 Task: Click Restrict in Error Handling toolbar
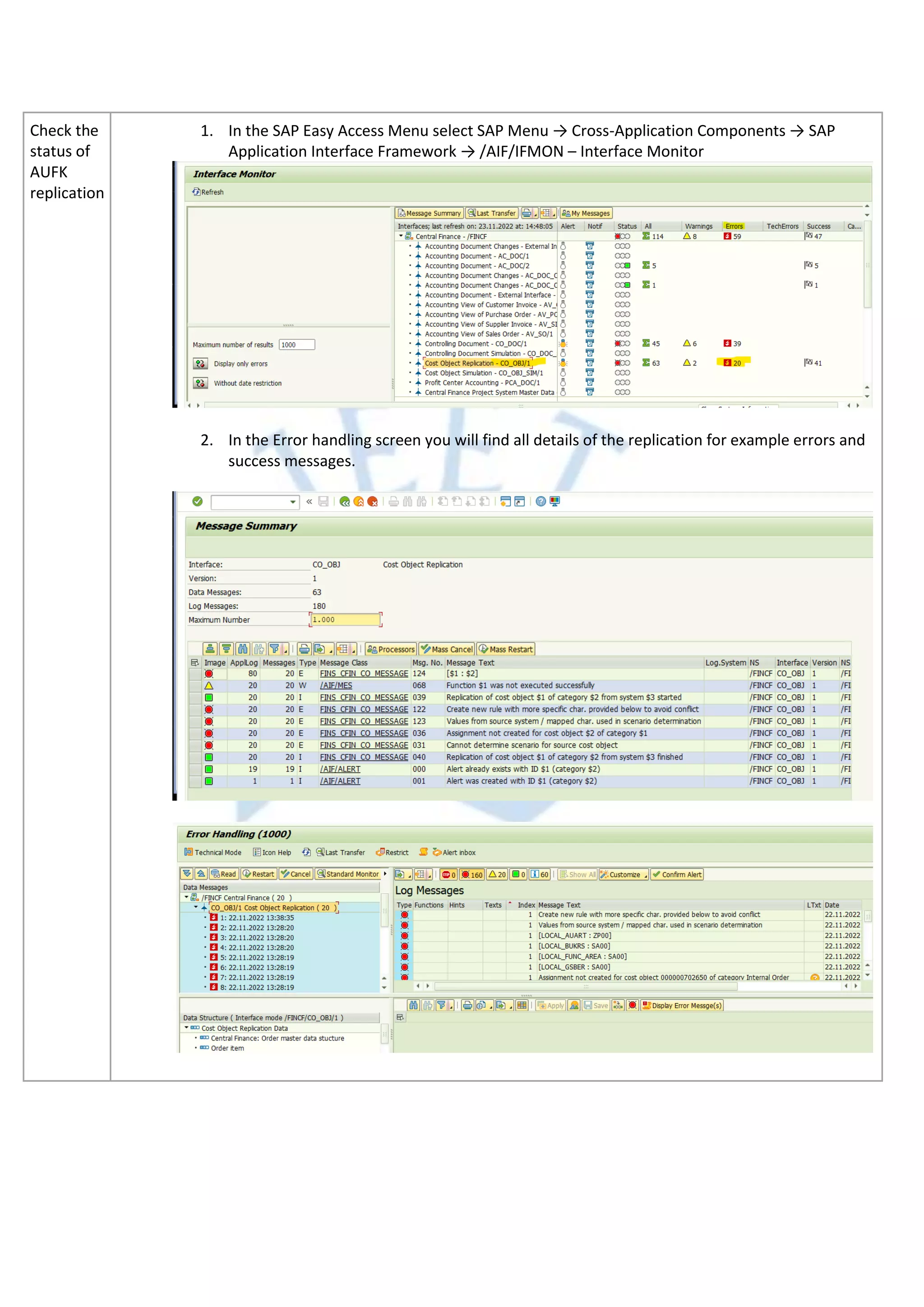[x=392, y=852]
